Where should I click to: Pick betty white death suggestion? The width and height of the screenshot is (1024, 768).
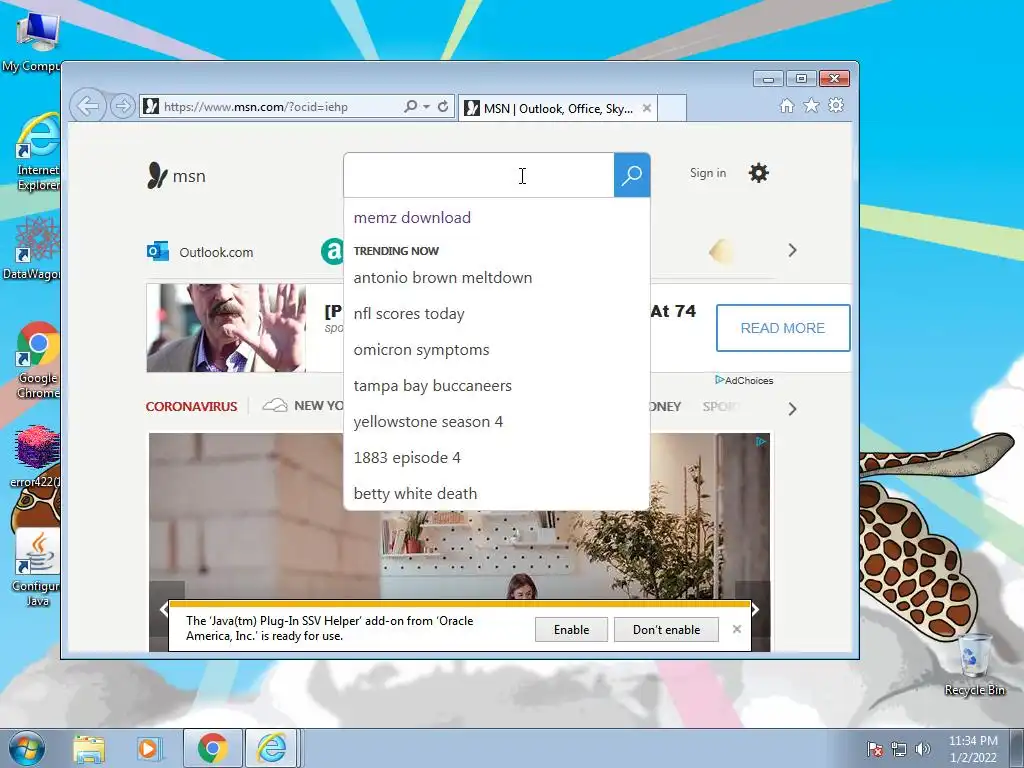415,494
